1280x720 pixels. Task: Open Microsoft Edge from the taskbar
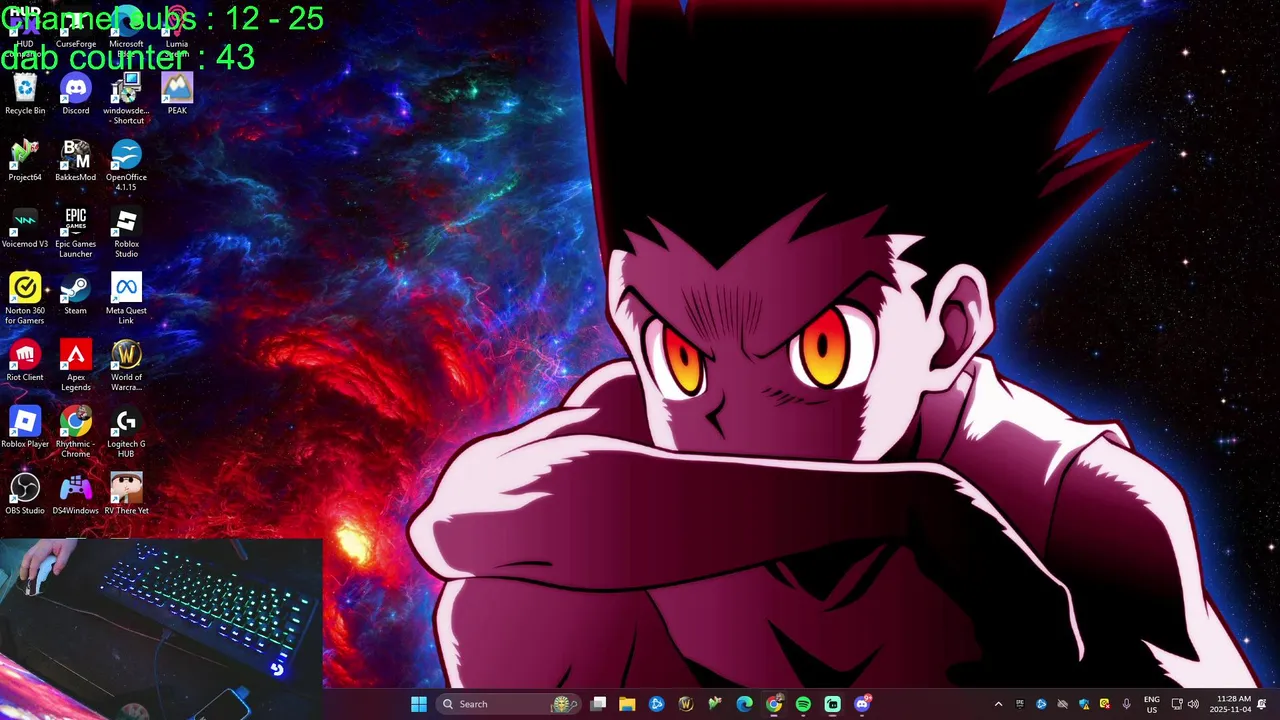pos(745,704)
